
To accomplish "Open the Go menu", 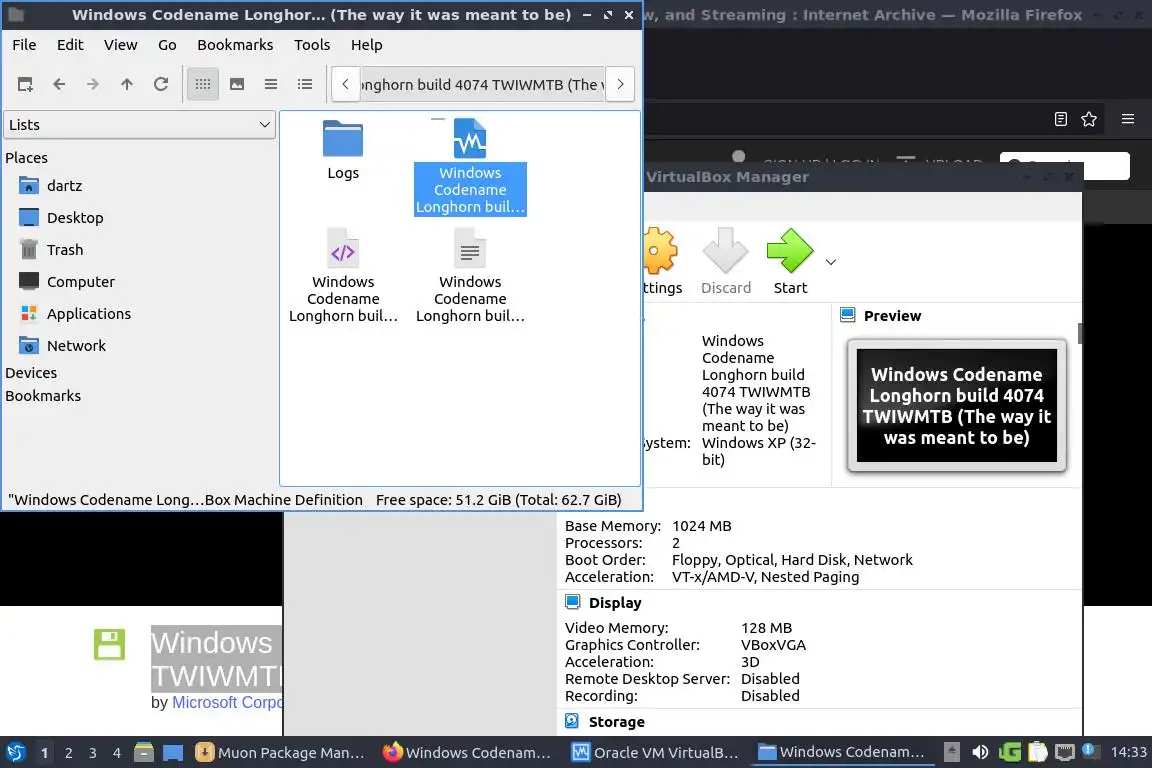I will coord(168,45).
